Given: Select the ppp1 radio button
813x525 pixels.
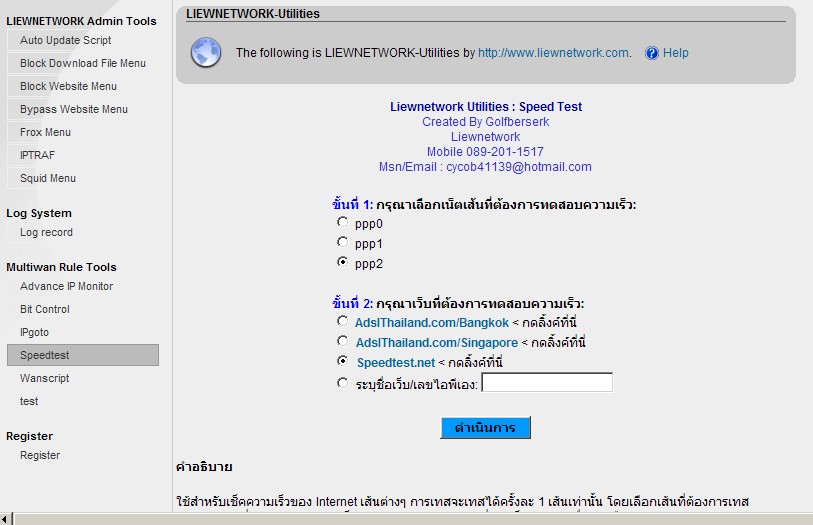Looking at the screenshot, I should 342,242.
